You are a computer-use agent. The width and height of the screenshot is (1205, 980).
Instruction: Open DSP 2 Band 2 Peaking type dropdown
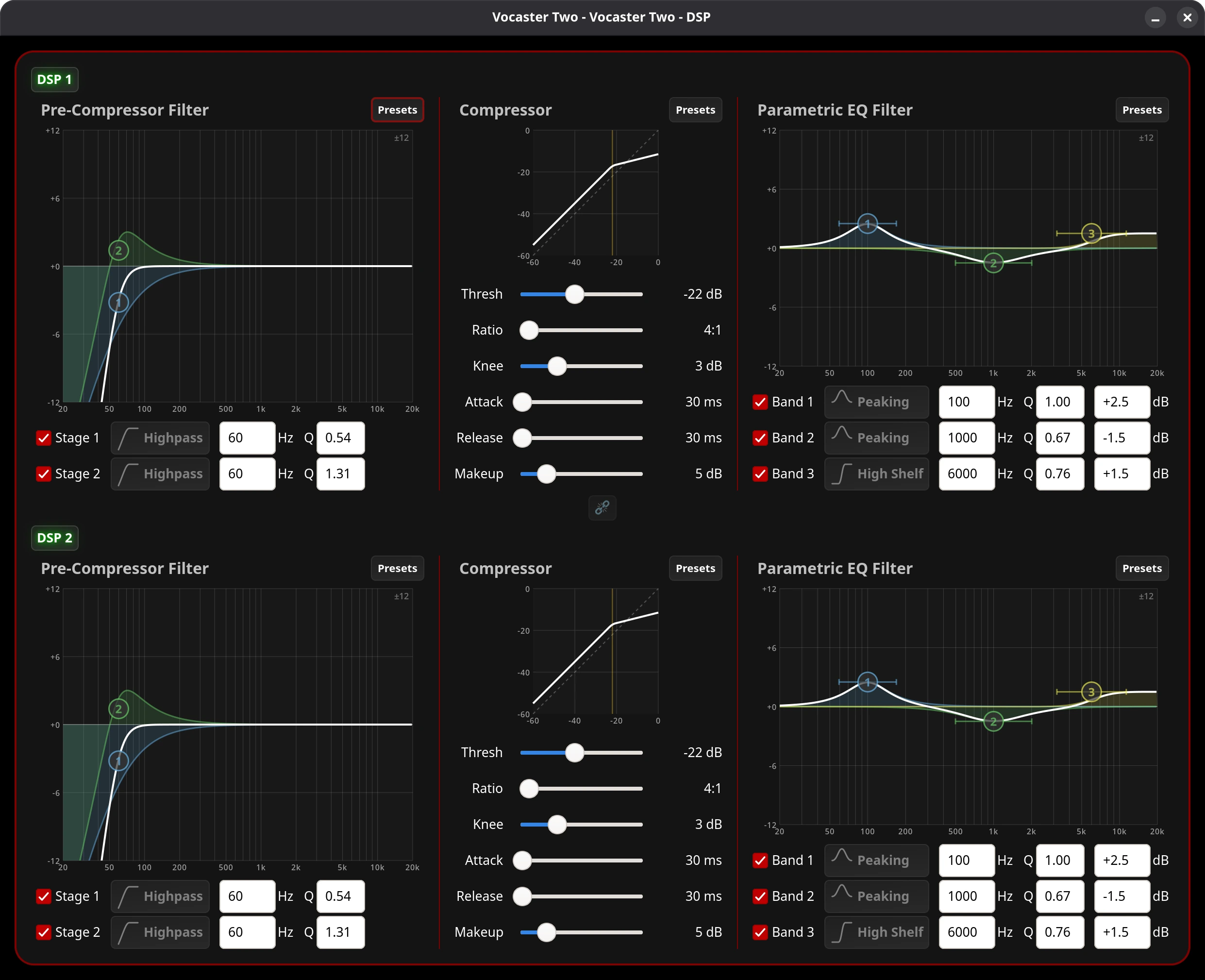point(876,896)
